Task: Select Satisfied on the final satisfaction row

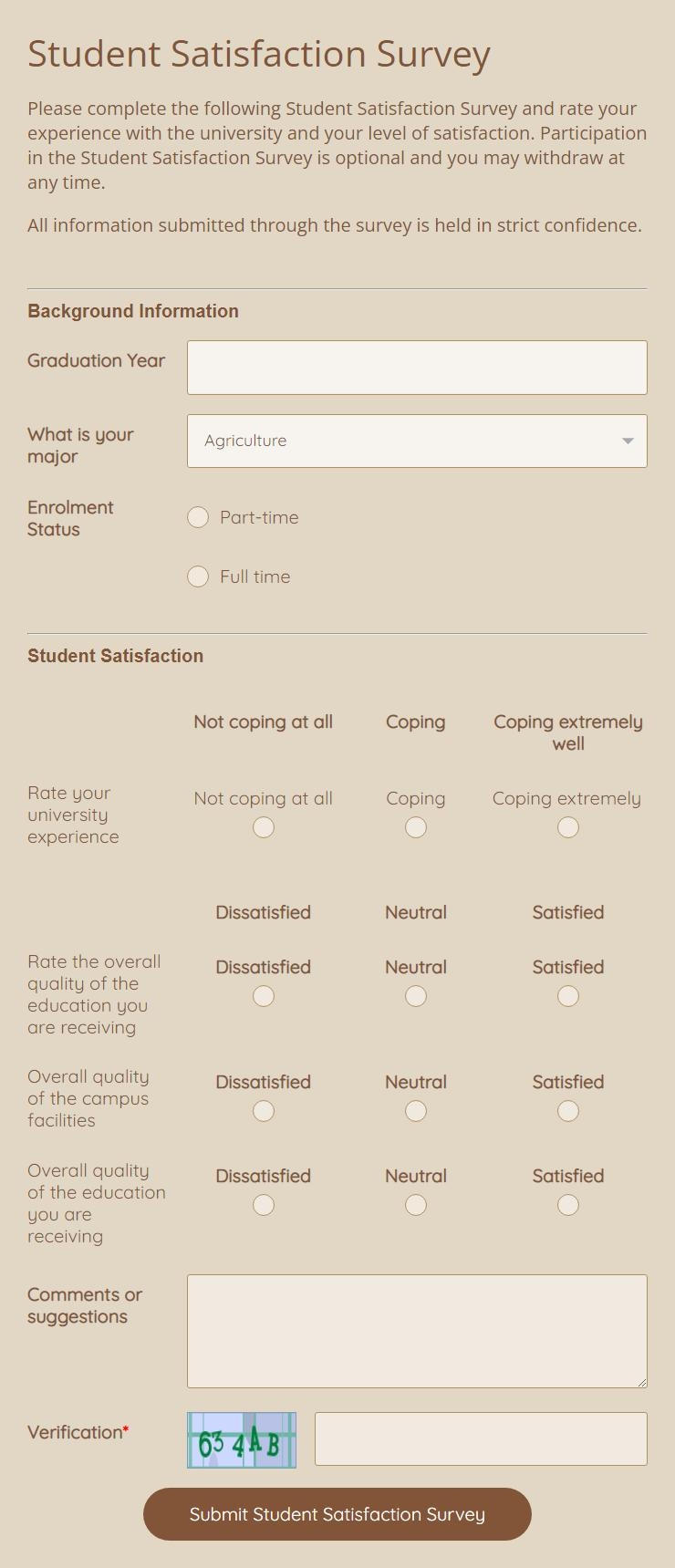Action: (567, 1205)
